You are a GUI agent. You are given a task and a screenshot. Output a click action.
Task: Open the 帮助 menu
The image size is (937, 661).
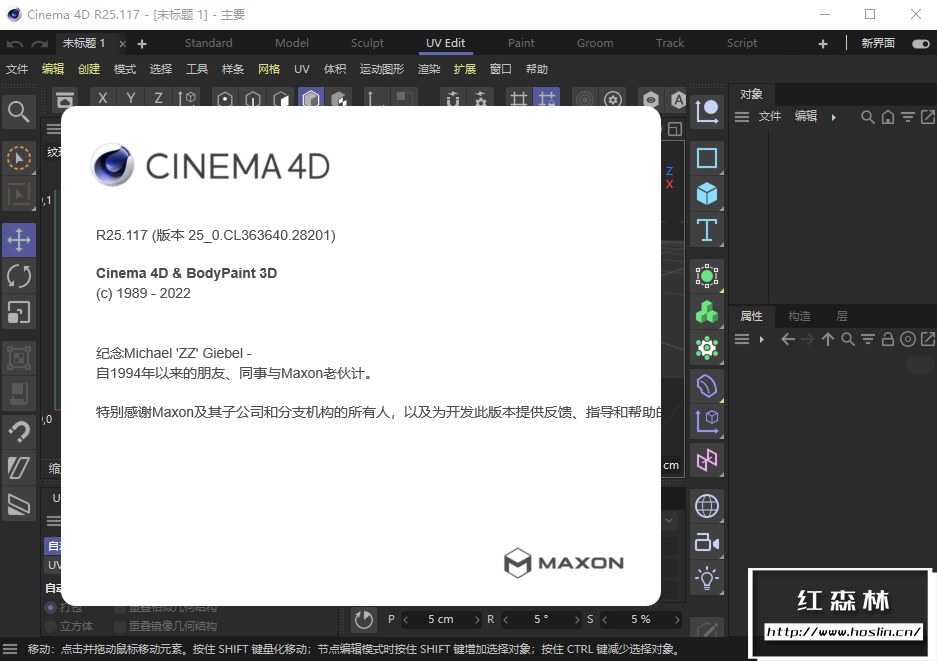536,69
